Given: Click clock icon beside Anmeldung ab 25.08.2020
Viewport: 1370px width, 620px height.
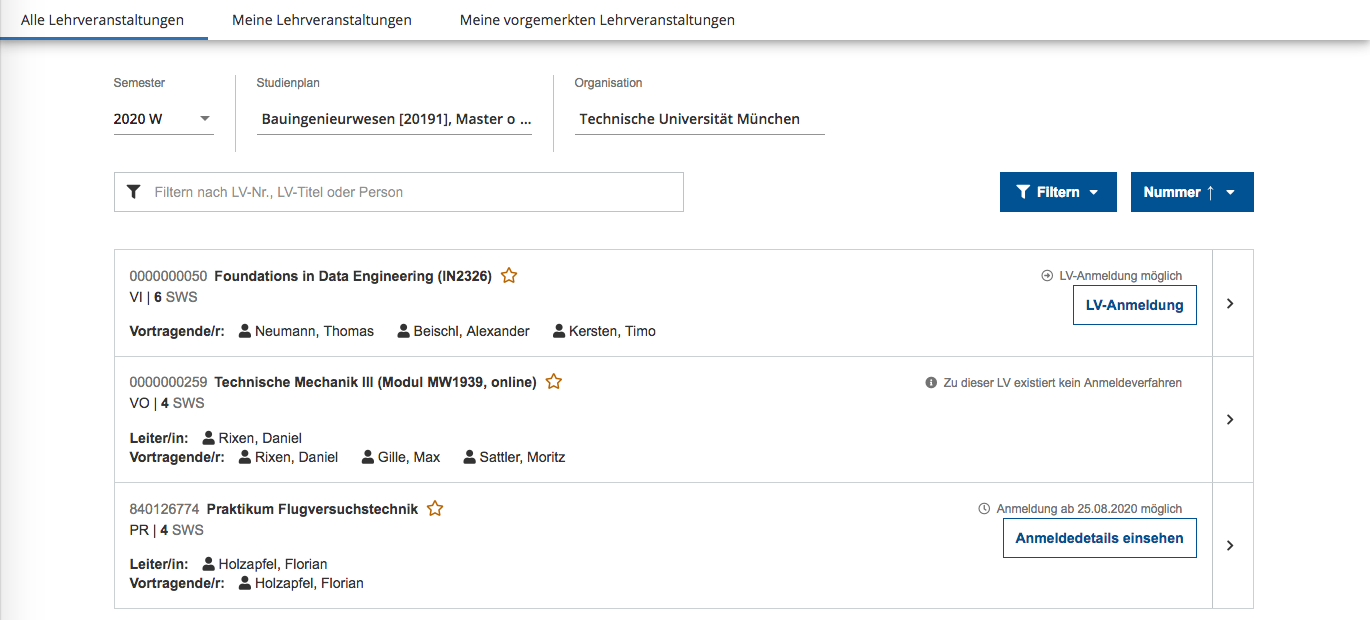Looking at the screenshot, I should click(984, 508).
